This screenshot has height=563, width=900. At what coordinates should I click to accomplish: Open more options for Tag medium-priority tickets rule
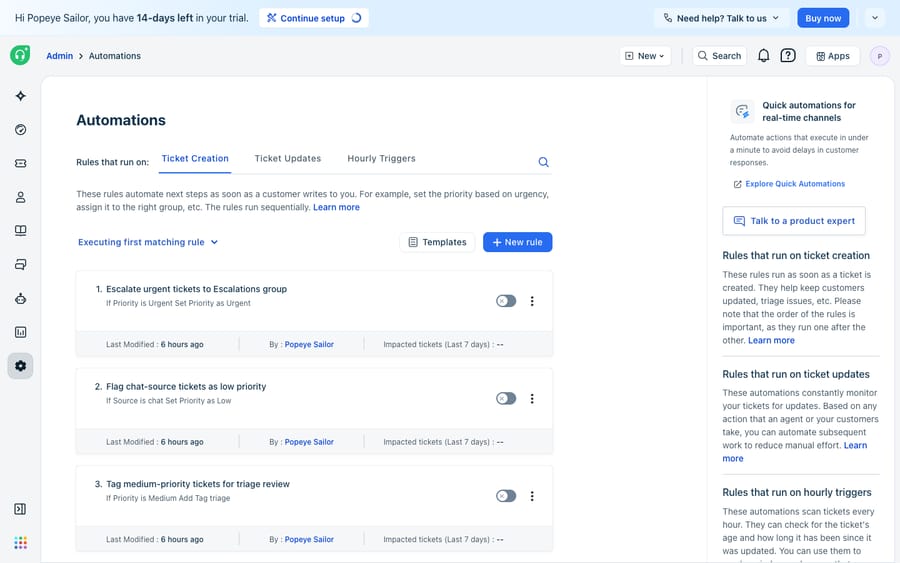532,496
